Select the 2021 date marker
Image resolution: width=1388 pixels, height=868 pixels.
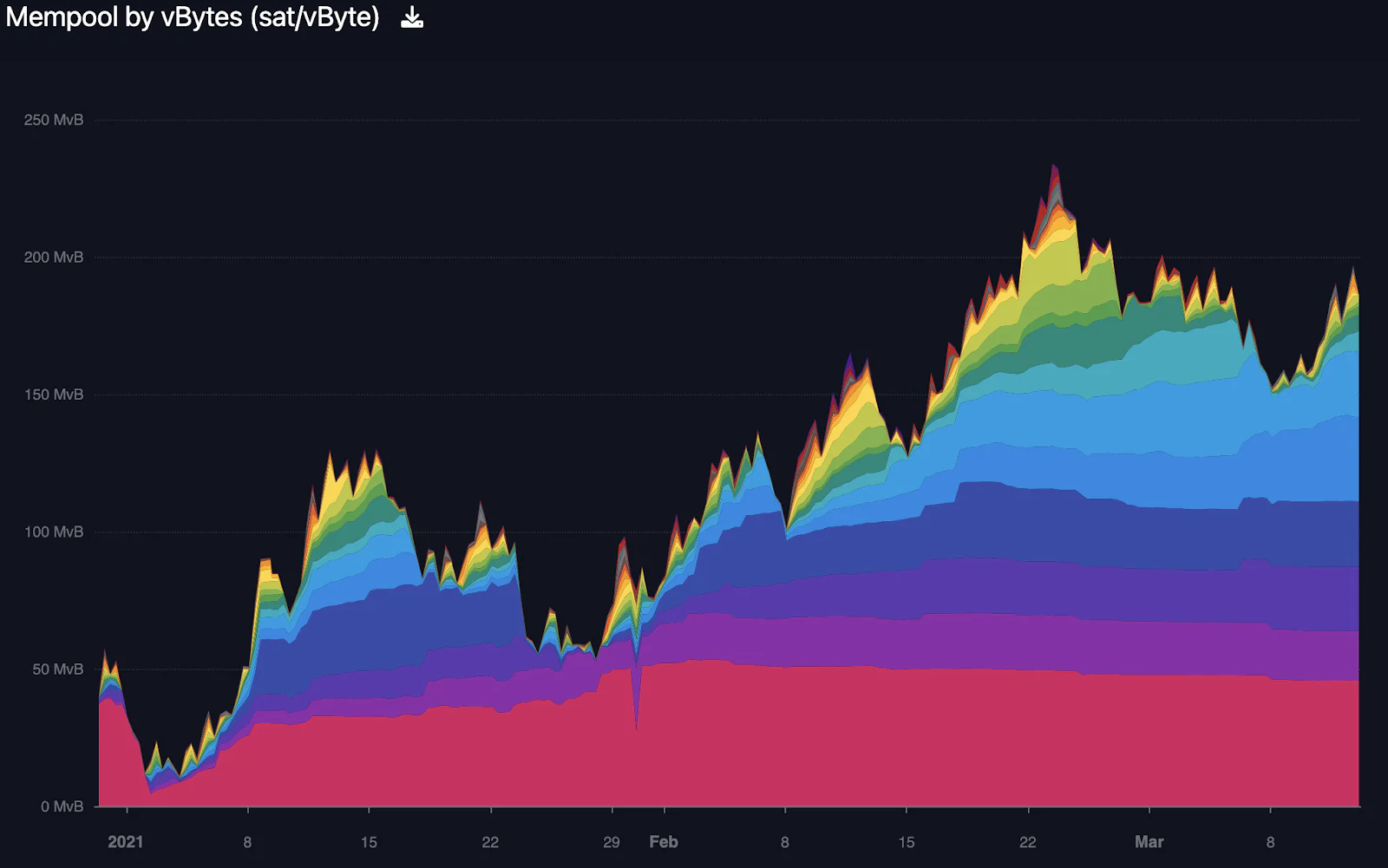tap(126, 842)
